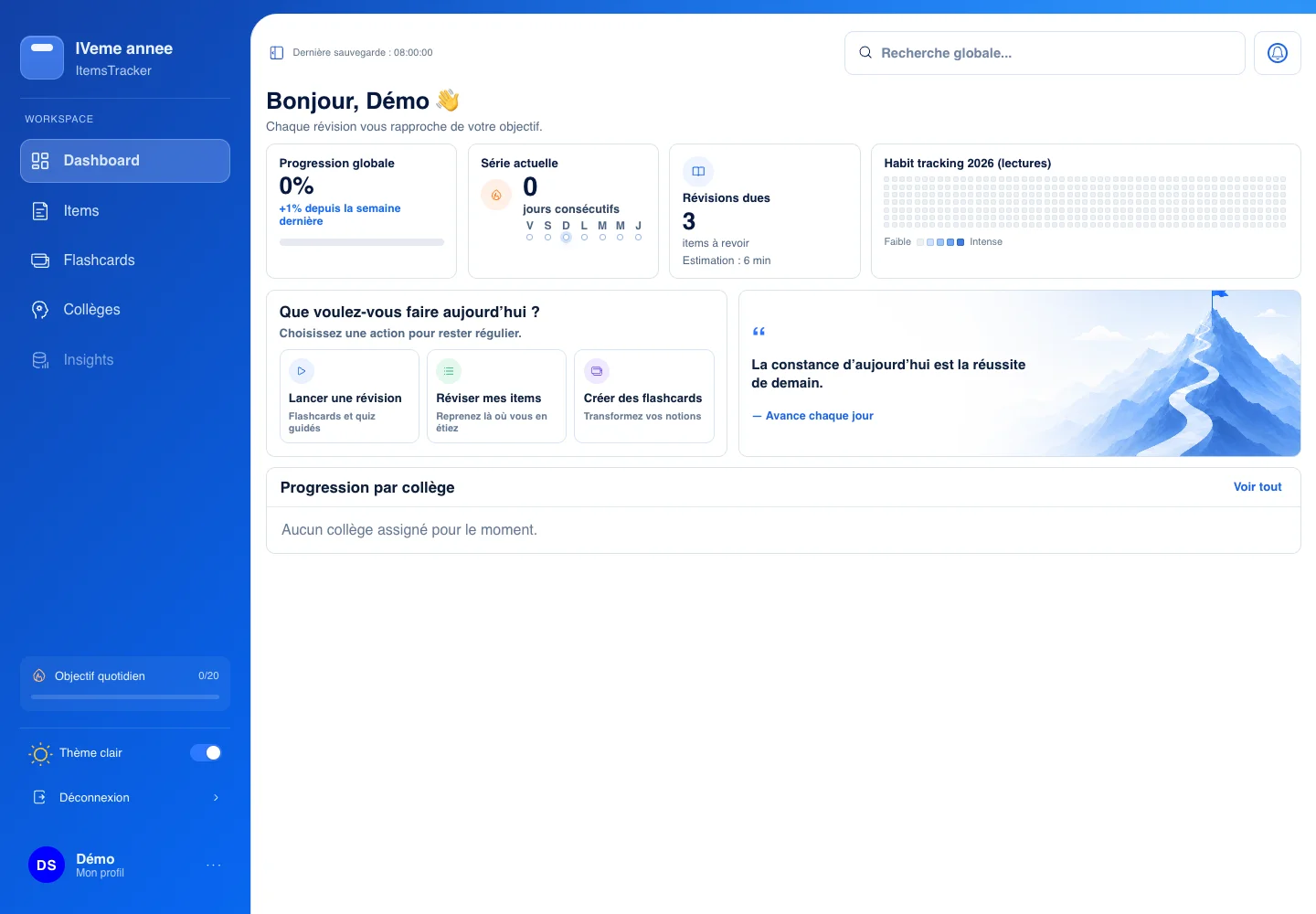Click the flame icon beside Objectif quotidien
1316x914 pixels.
click(39, 676)
